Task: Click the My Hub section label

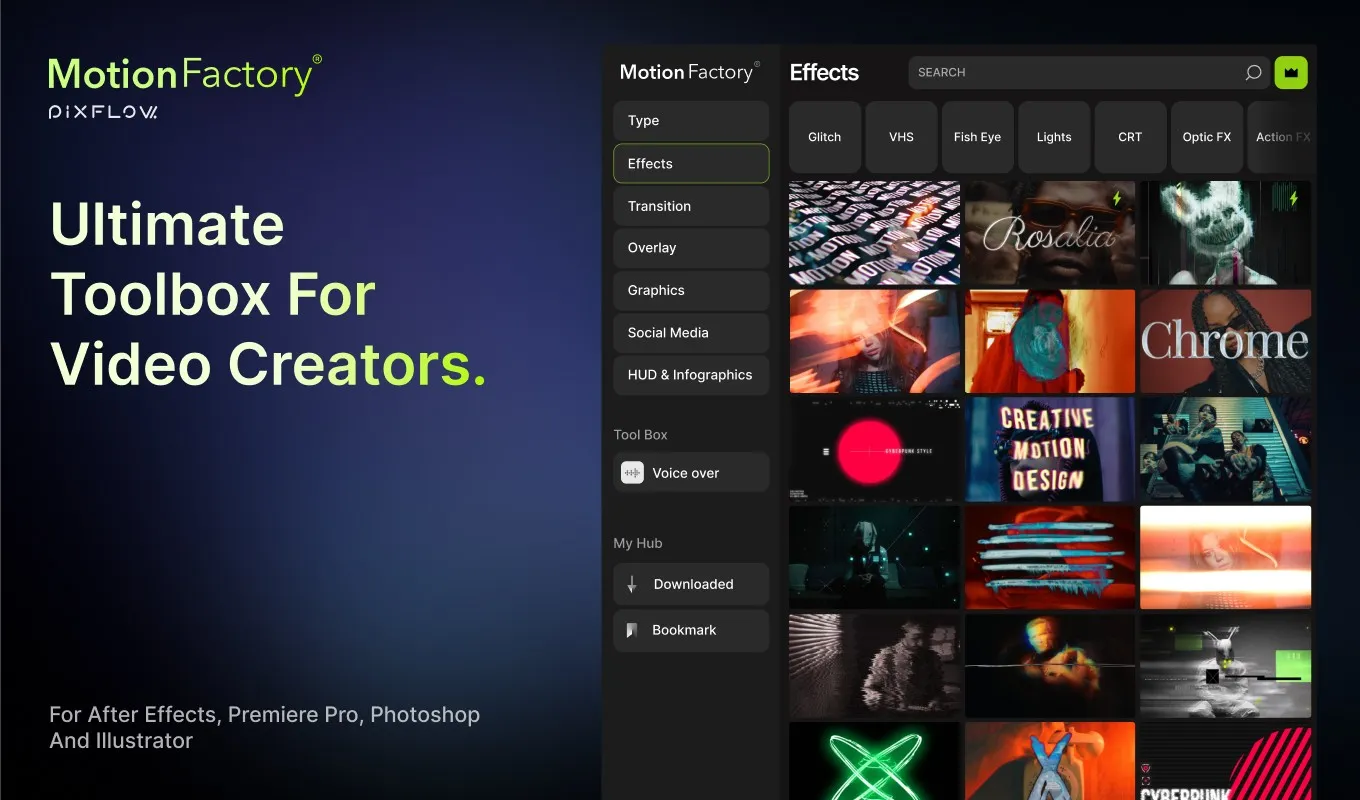Action: [638, 543]
